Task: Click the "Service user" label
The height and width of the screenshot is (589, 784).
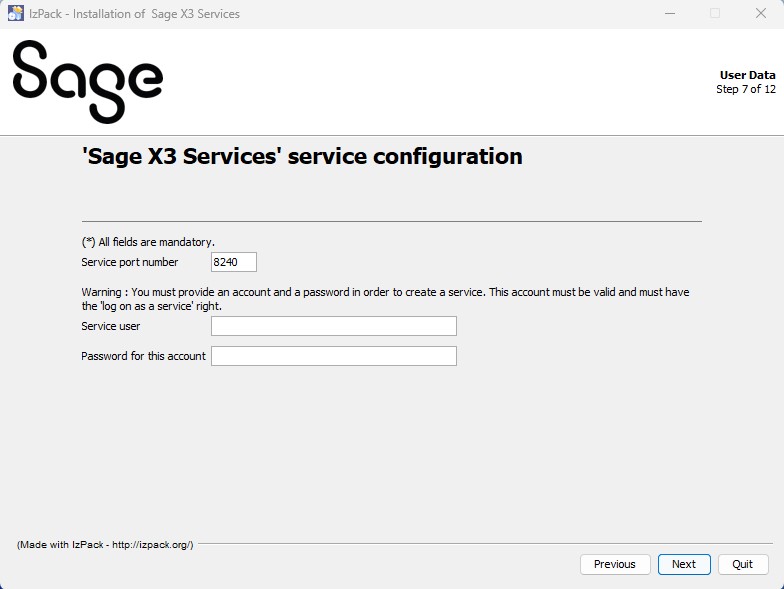Action: (111, 326)
